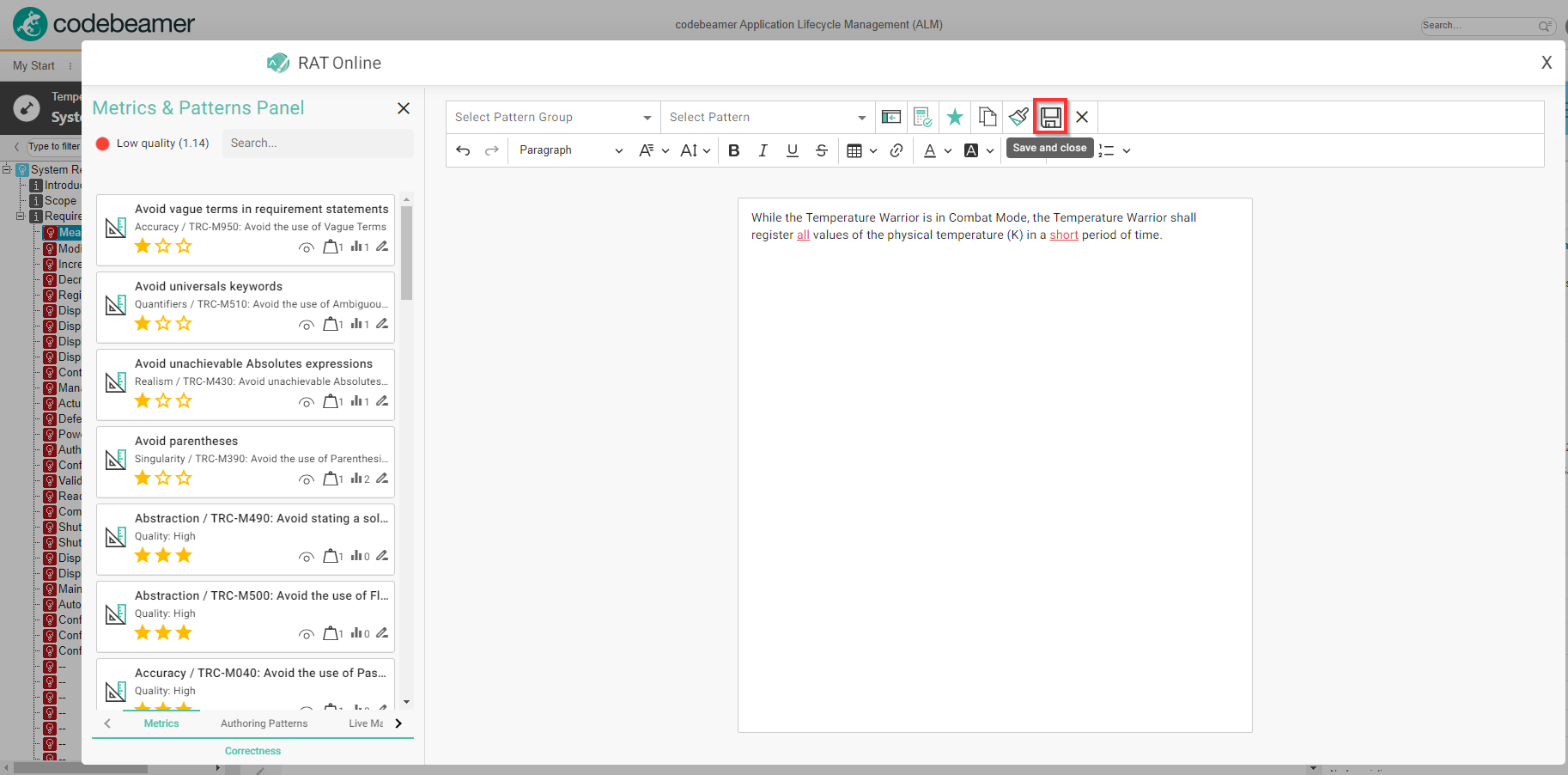Viewport: 1568px width, 775px height.
Task: Click the pencil icon on TRC-M490 card
Action: point(382,556)
